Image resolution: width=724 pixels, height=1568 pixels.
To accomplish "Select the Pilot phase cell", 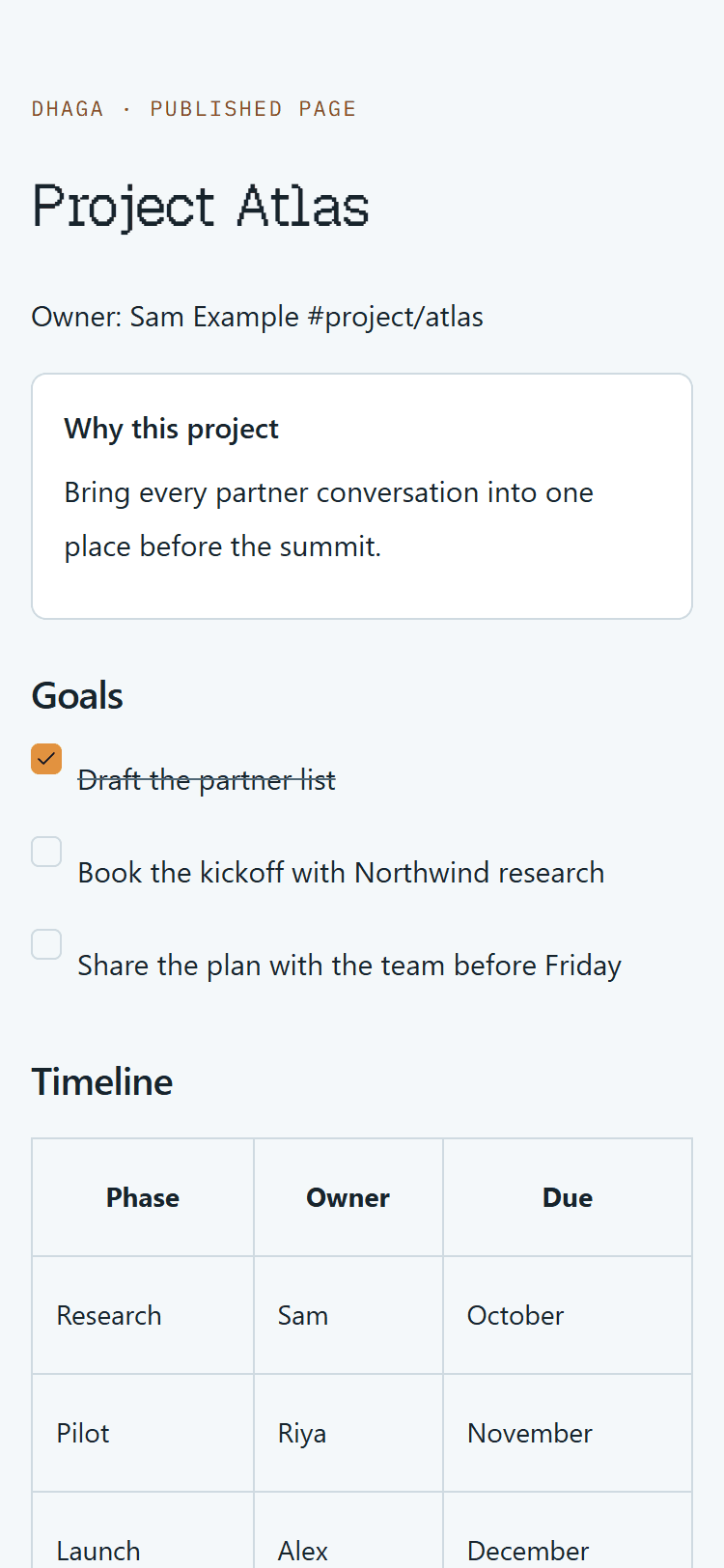I will click(143, 1433).
